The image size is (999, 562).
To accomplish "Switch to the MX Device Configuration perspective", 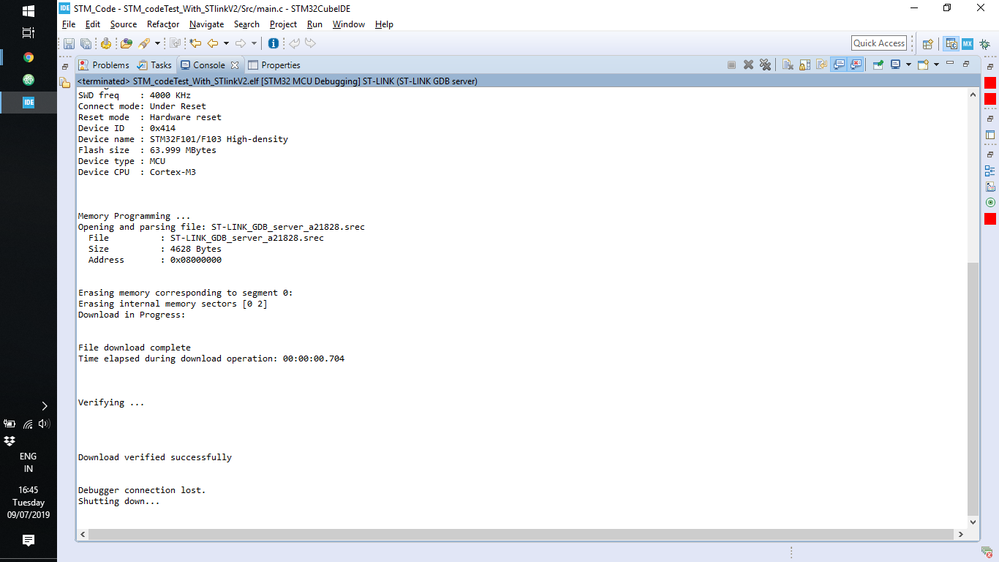I will tap(968, 43).
